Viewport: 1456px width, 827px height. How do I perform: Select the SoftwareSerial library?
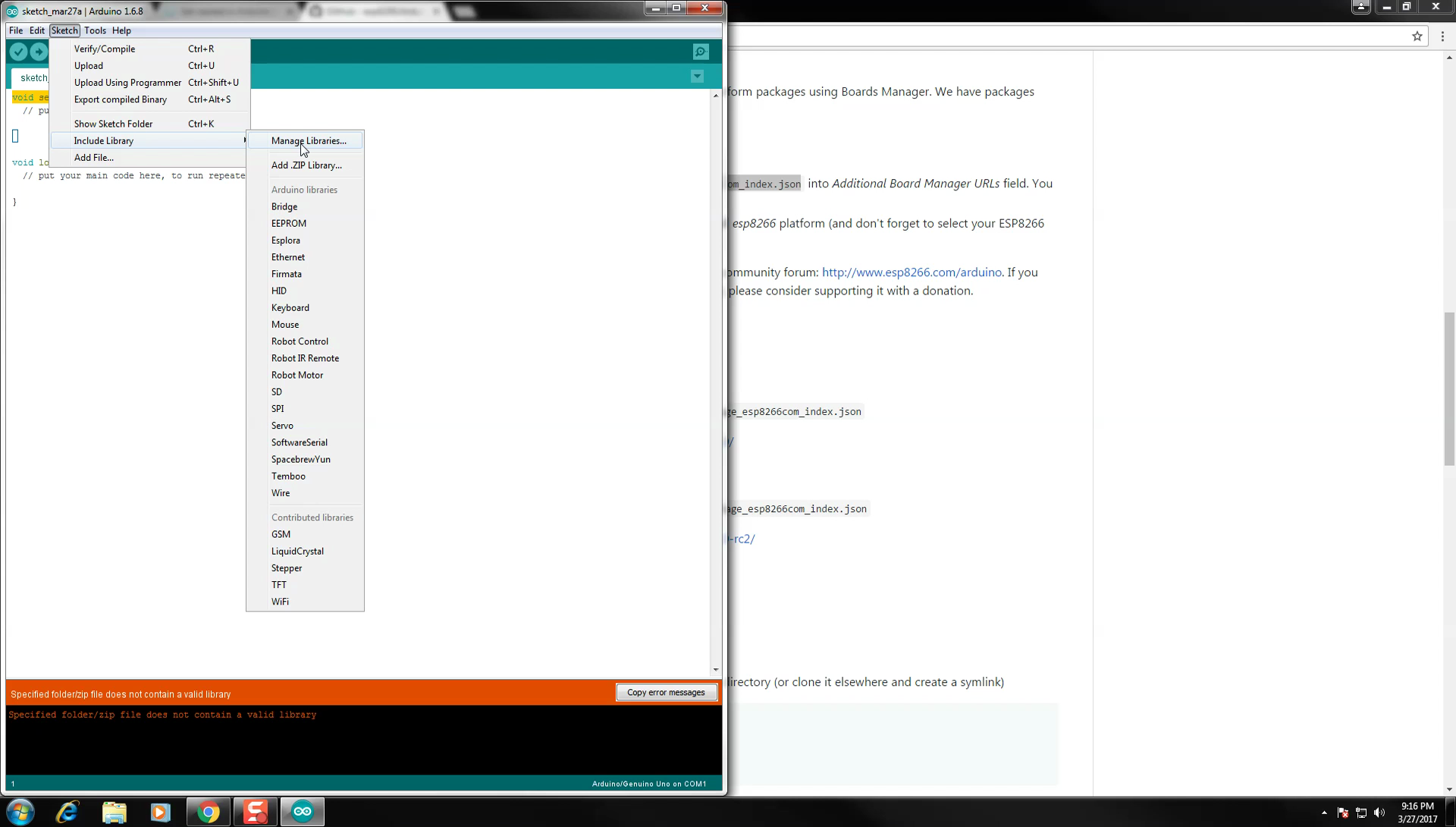click(298, 442)
